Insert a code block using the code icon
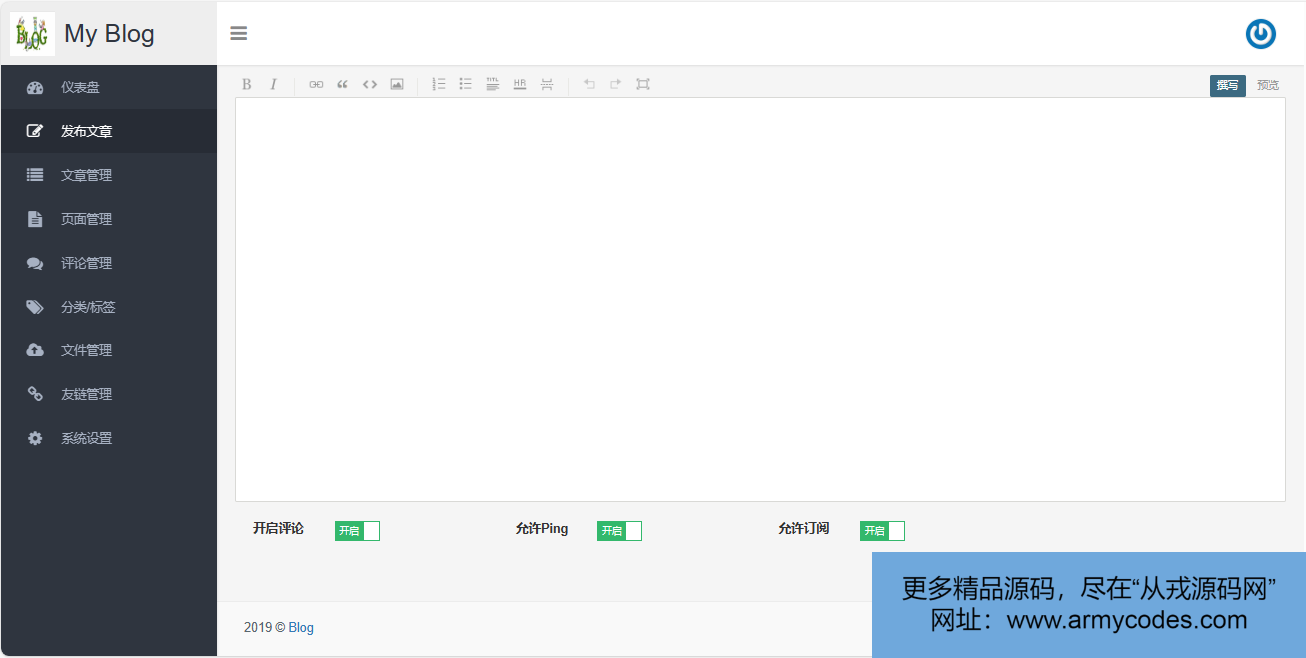This screenshot has height=658, width=1306. [x=370, y=85]
